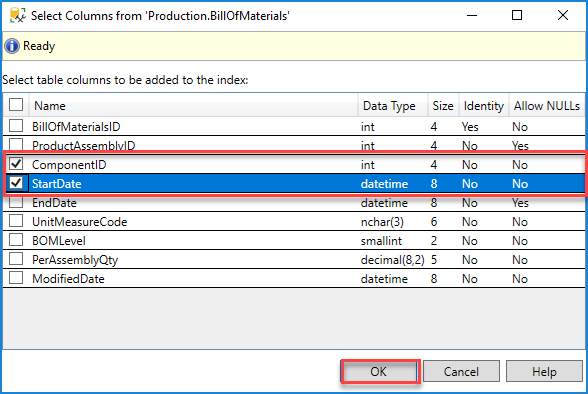Uncheck the ComponentID column checkbox

pyautogui.click(x=16, y=164)
